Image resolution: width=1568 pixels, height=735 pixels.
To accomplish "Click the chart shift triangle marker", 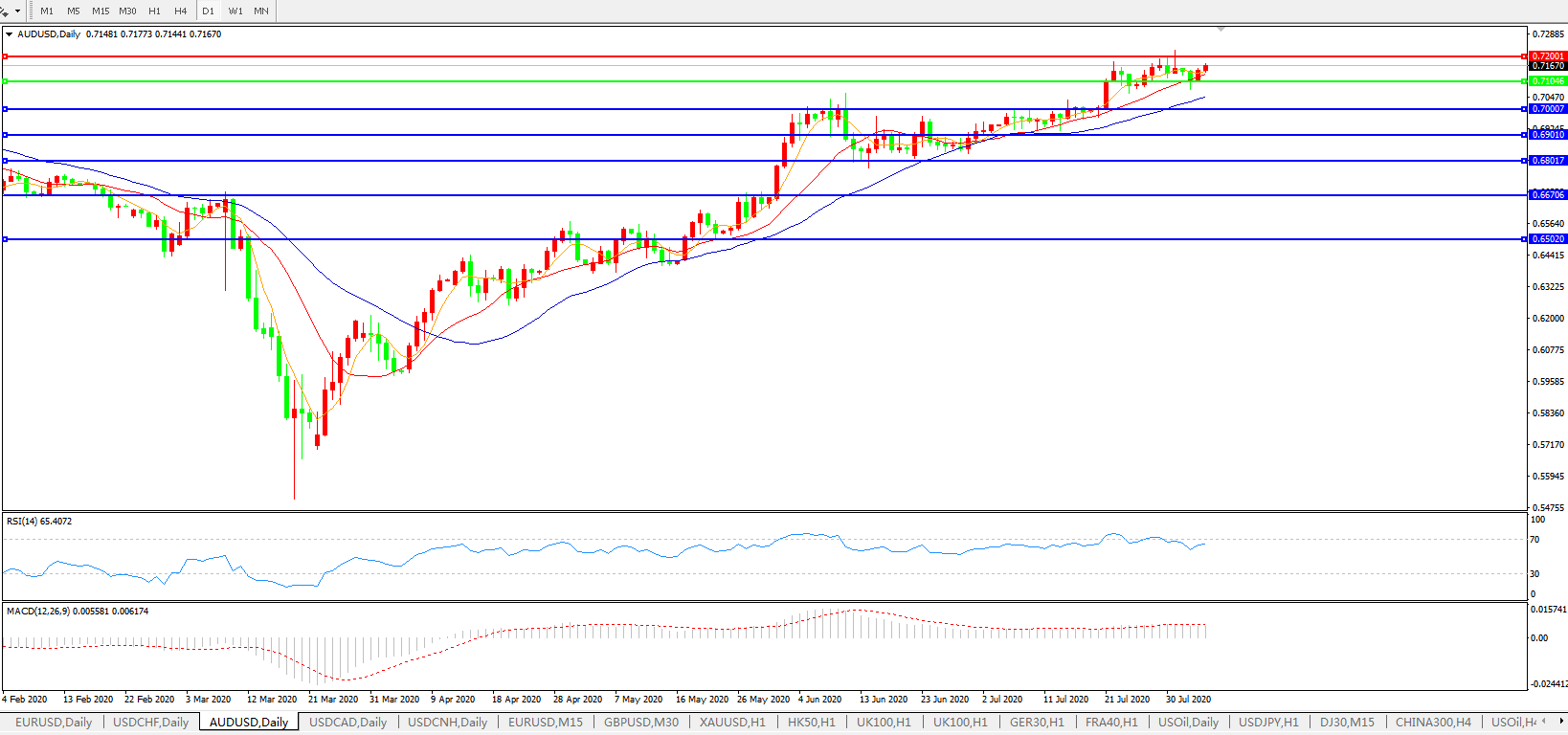I will click(1221, 31).
